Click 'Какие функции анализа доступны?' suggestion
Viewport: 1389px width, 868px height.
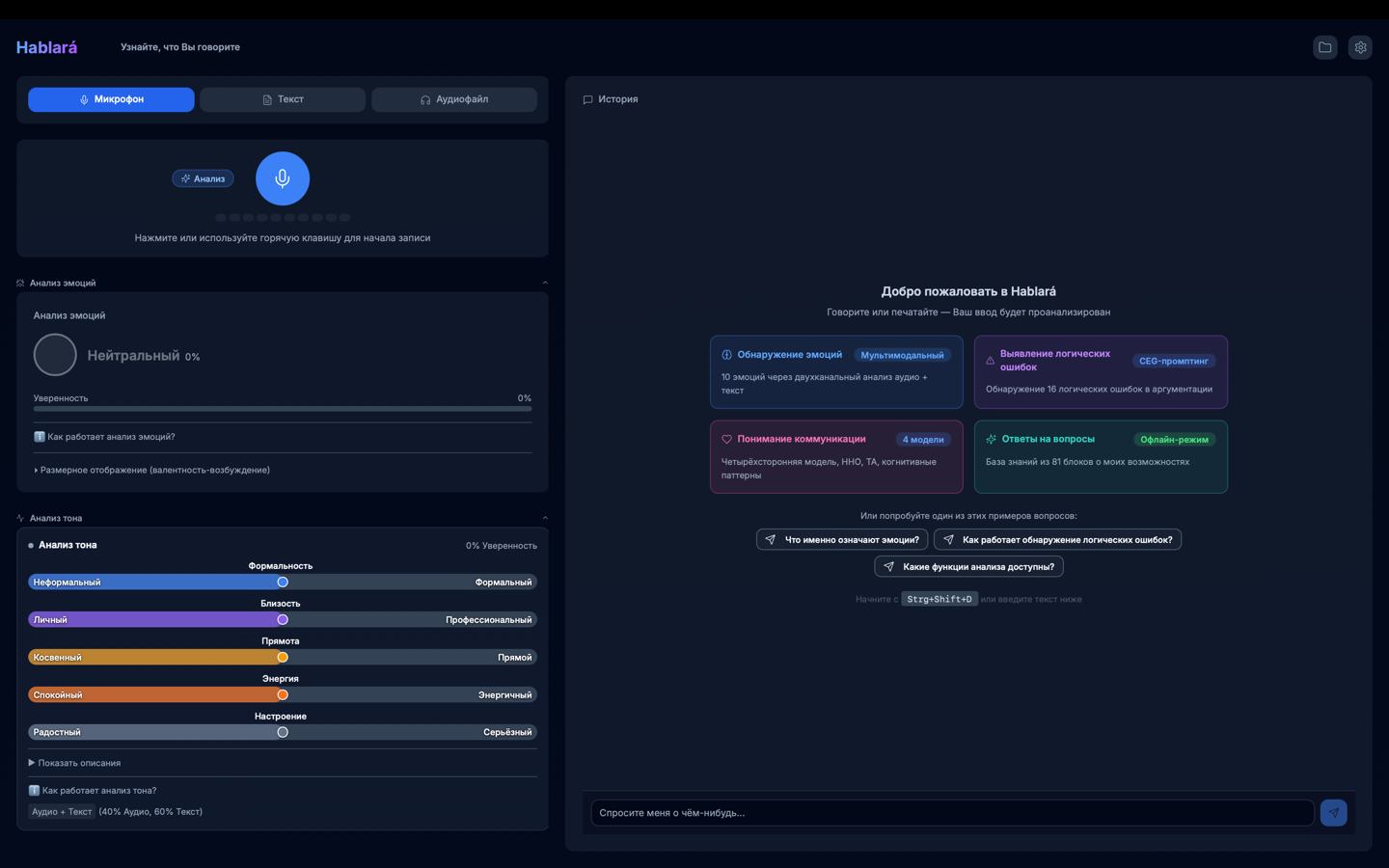968,567
